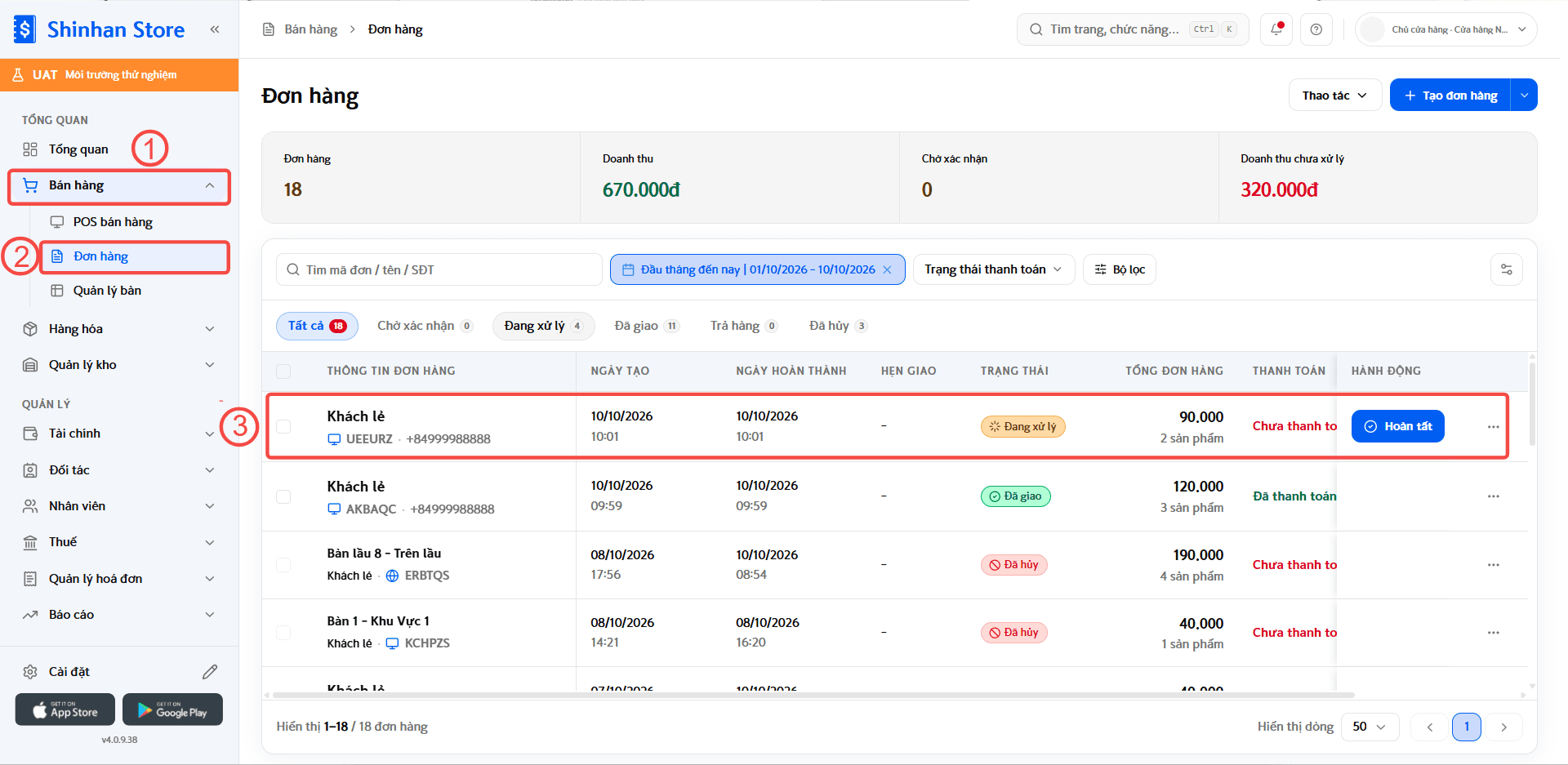
Task: Open more actions for order UEEURZ
Action: coord(1494,427)
